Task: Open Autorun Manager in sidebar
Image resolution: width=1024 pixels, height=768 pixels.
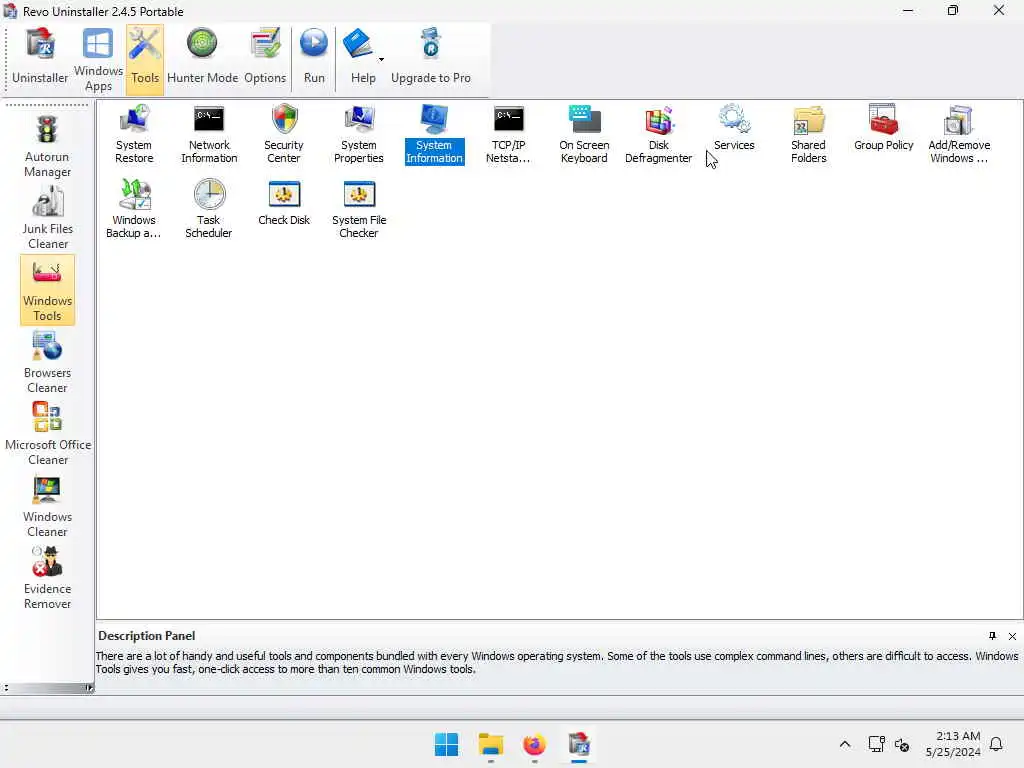Action: click(47, 146)
